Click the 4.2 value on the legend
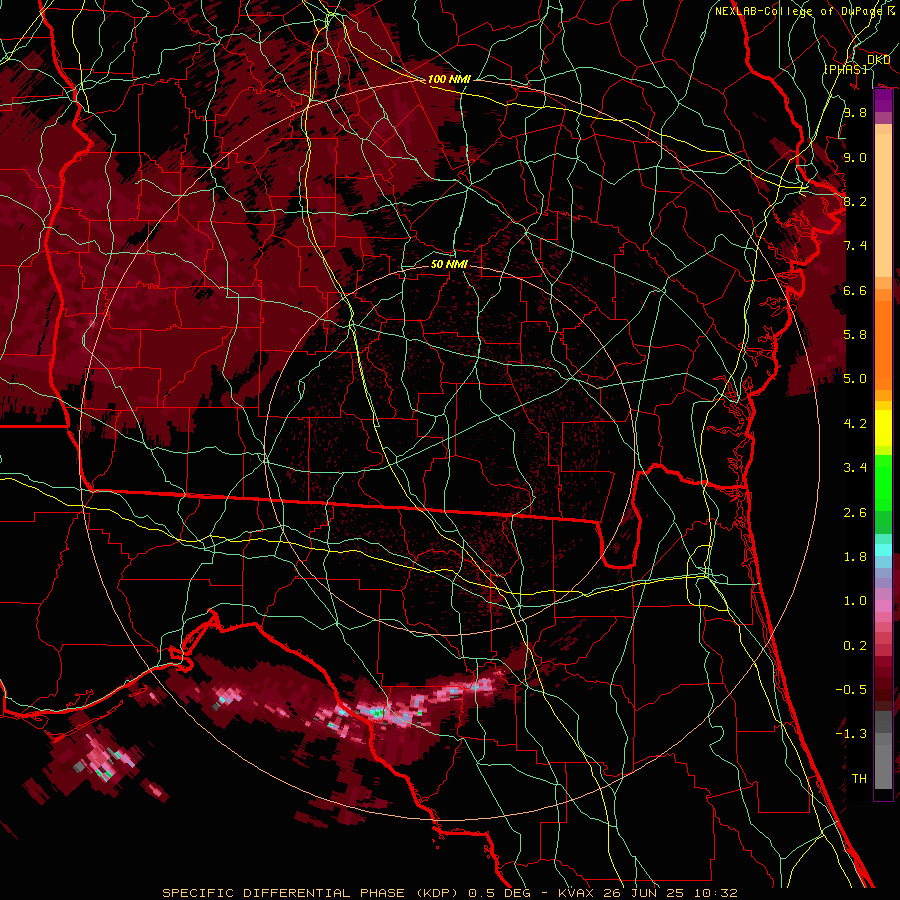 click(855, 424)
